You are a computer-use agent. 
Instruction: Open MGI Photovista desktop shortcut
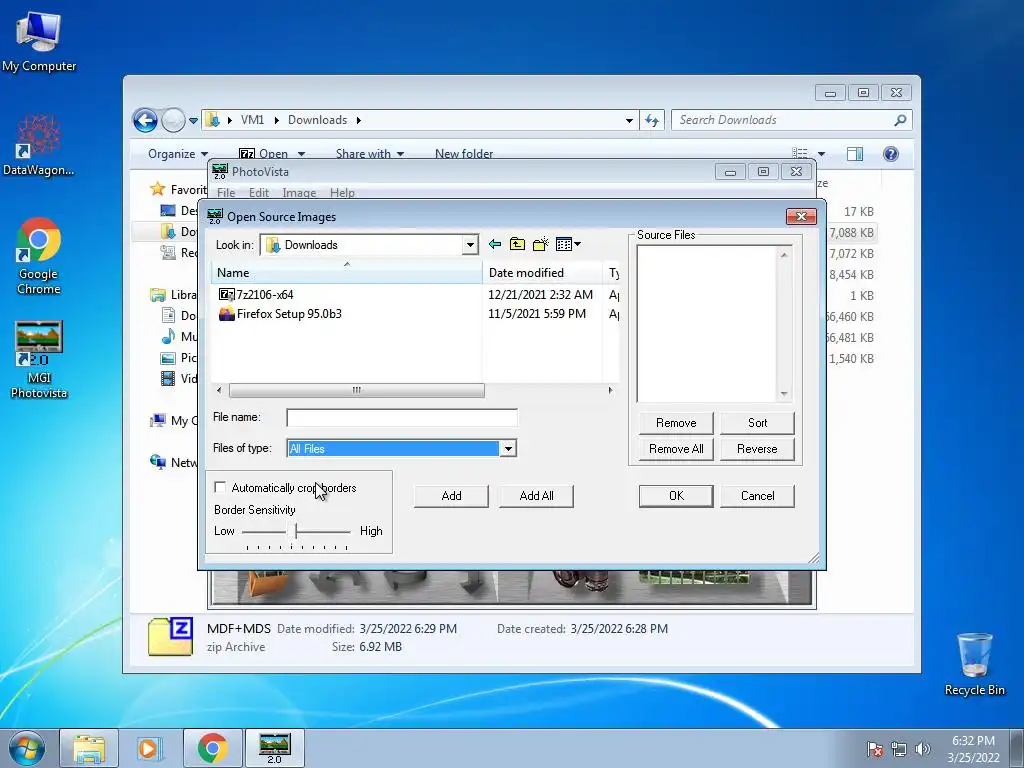tap(39, 360)
